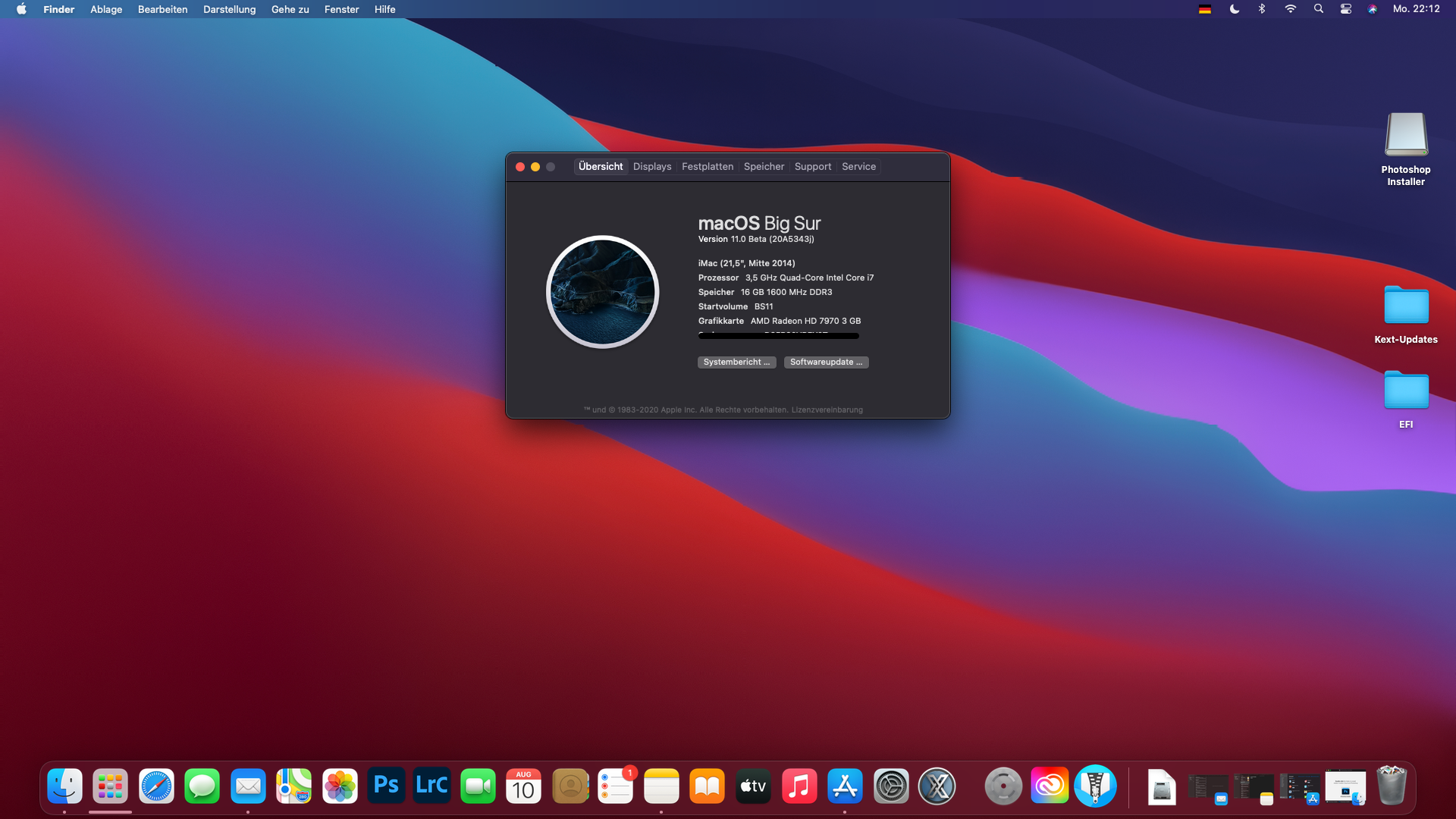Open Control Center in menu bar
Screen dimensions: 1456x819
coord(1346,9)
